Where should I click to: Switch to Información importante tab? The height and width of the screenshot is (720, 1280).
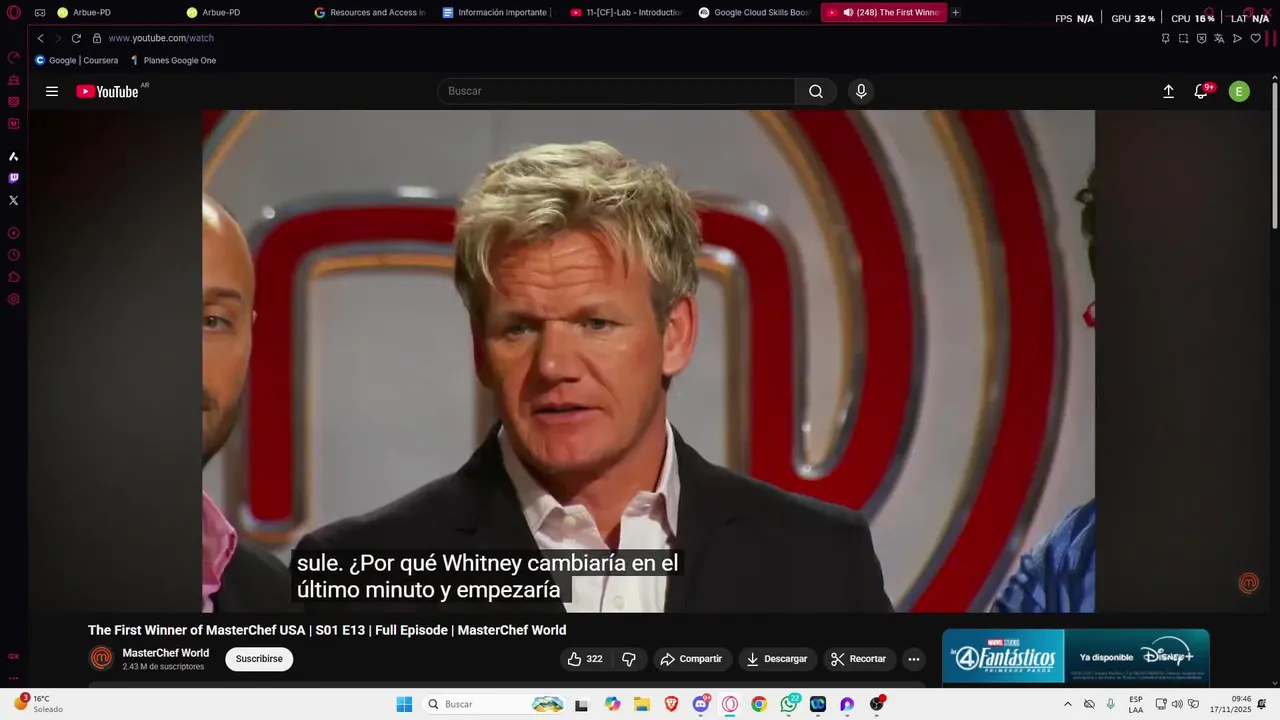coord(499,13)
